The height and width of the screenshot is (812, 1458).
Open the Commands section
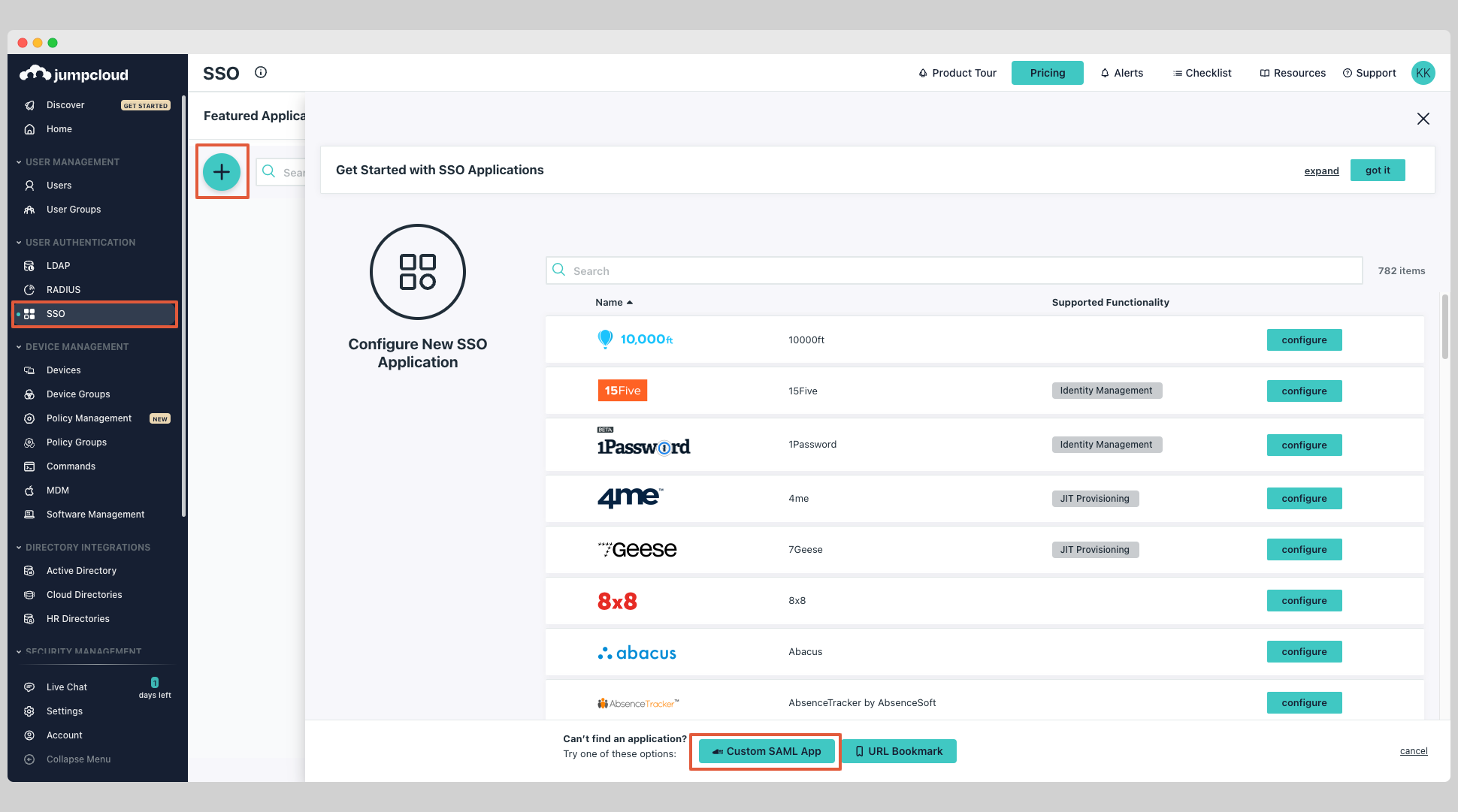tap(70, 466)
